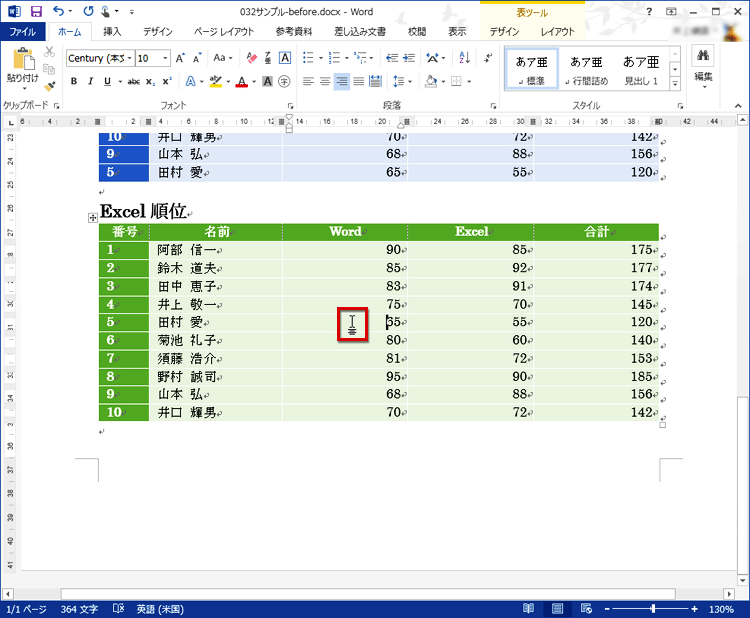
Task: Toggle Subscript formatting
Action: point(150,82)
